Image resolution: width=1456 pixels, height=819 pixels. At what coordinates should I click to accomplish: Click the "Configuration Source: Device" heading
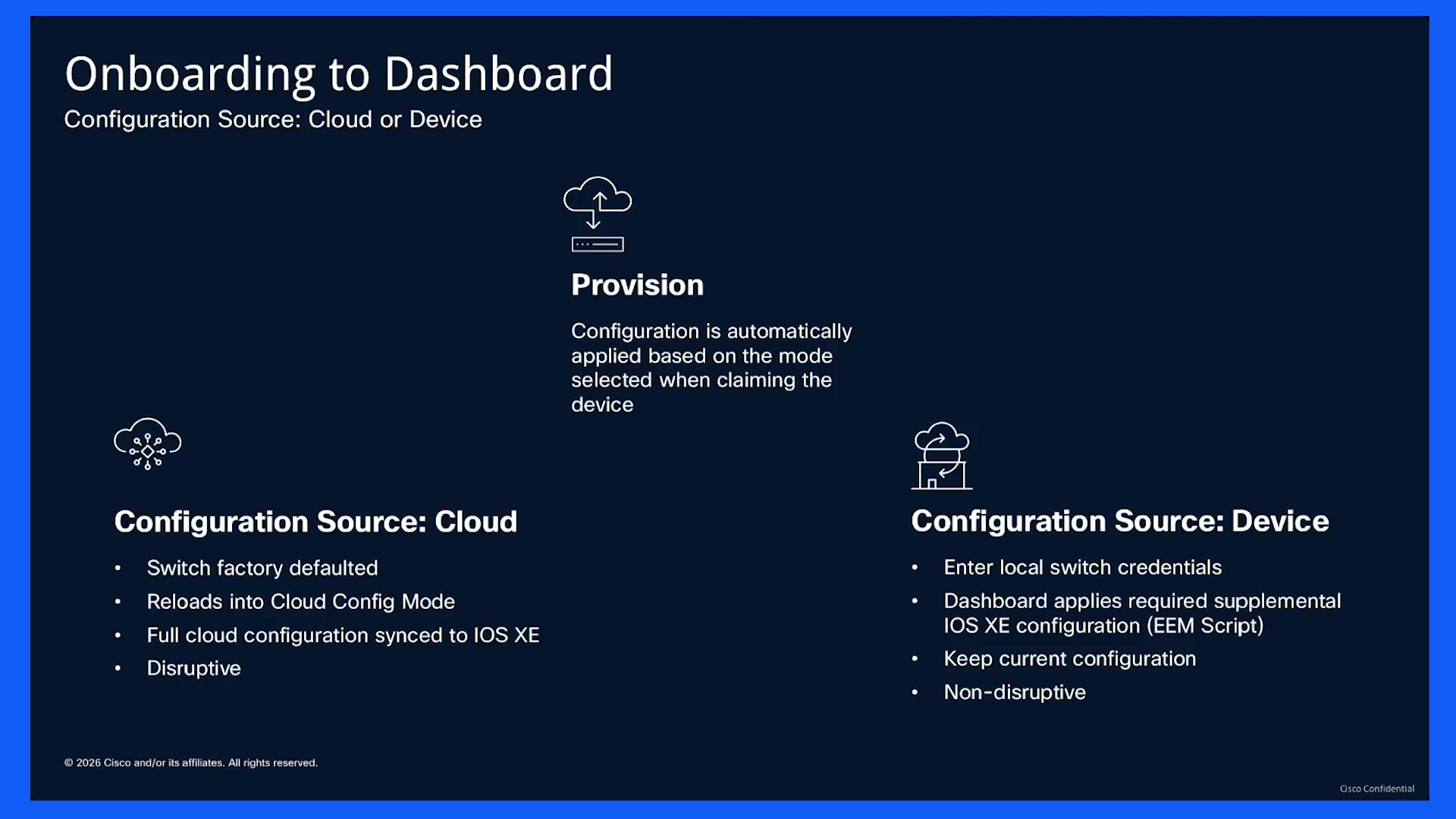pyautogui.click(x=1120, y=521)
